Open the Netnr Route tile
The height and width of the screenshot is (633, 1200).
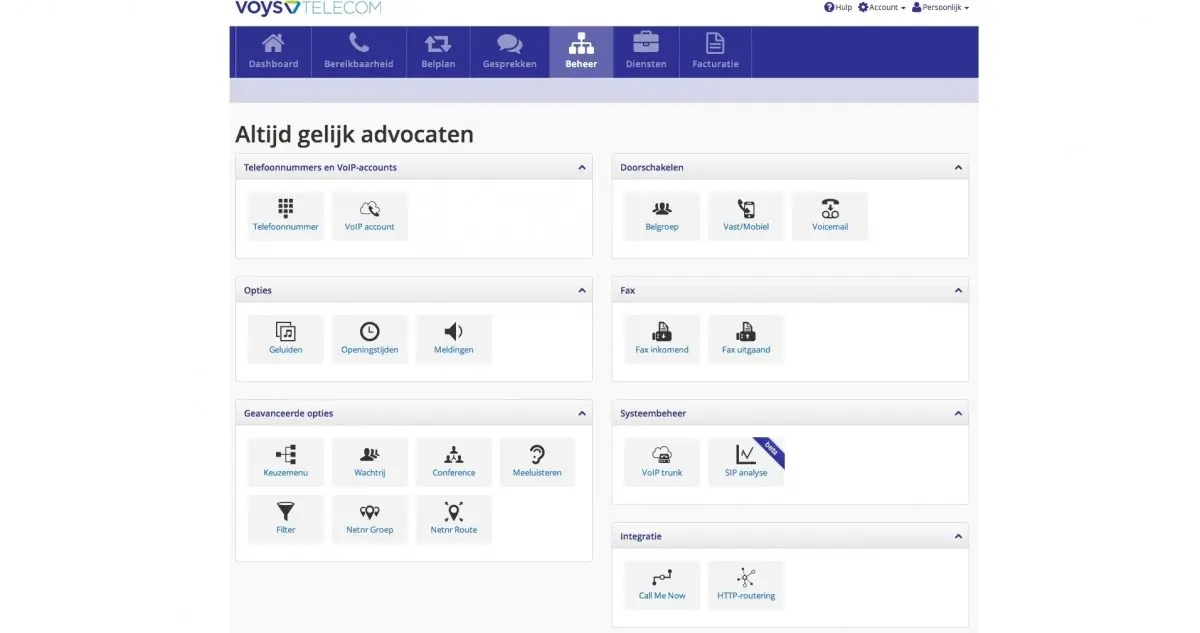(x=454, y=519)
